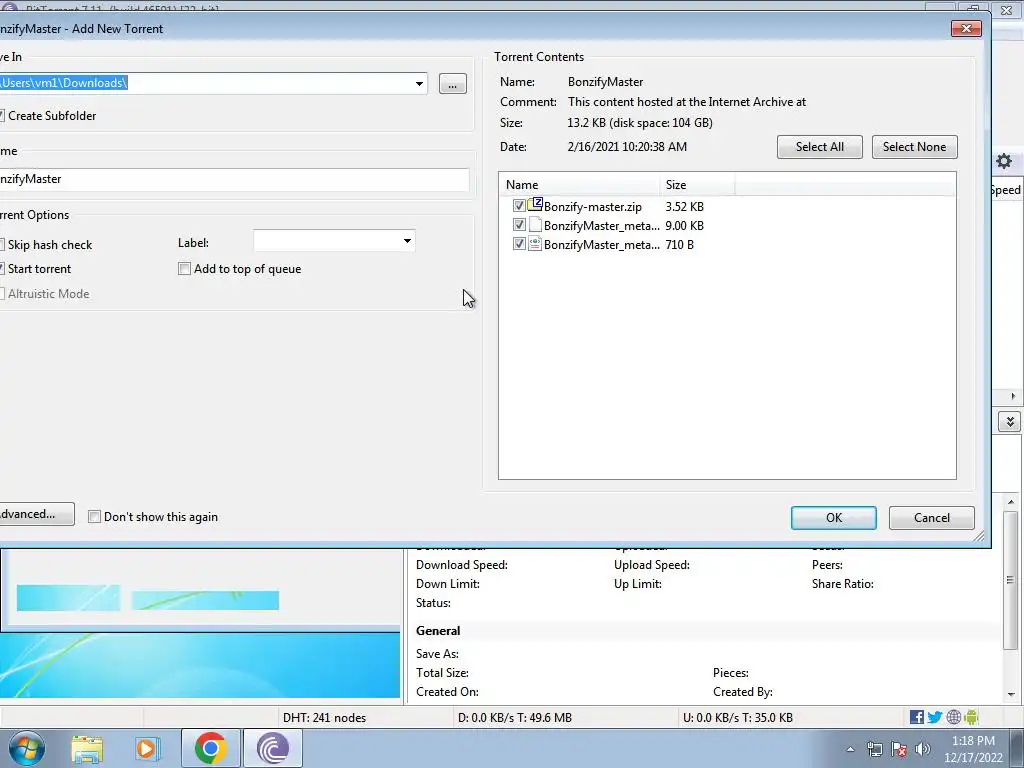Click the Facebook icon in status bar
Screen dimensions: 1024x768
[916, 717]
